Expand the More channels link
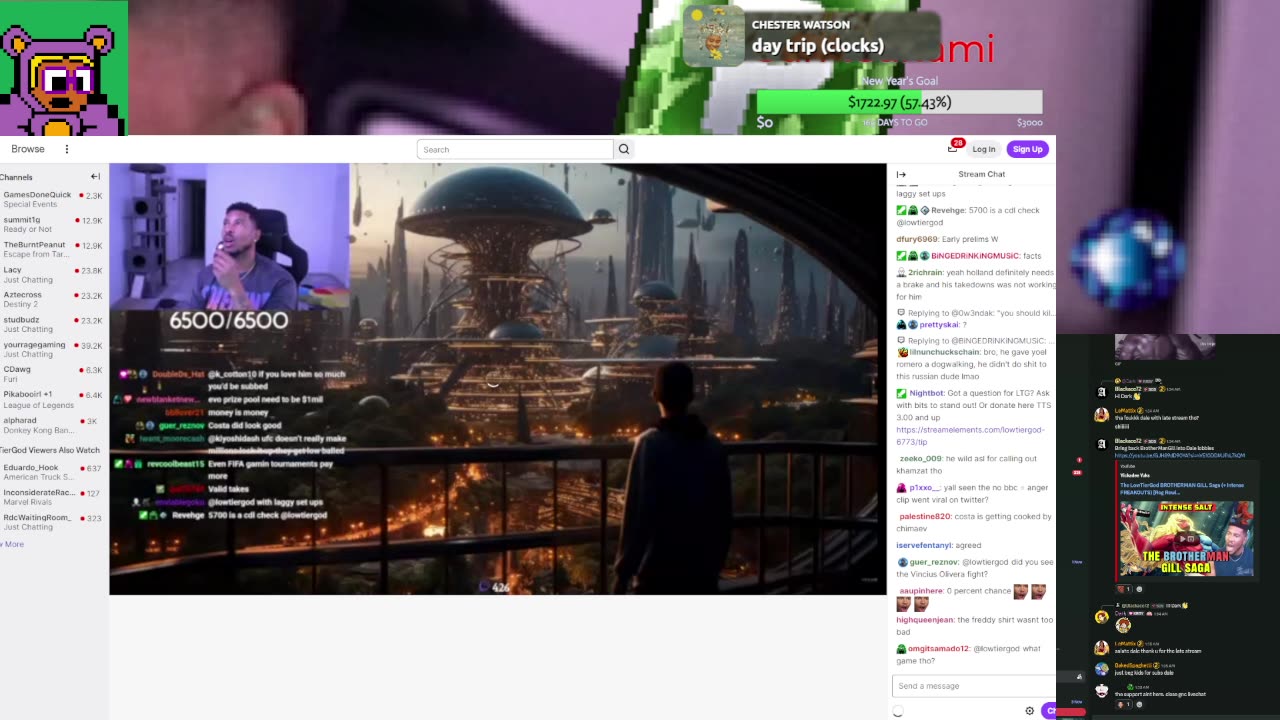Image resolution: width=1280 pixels, height=720 pixels. pos(13,544)
